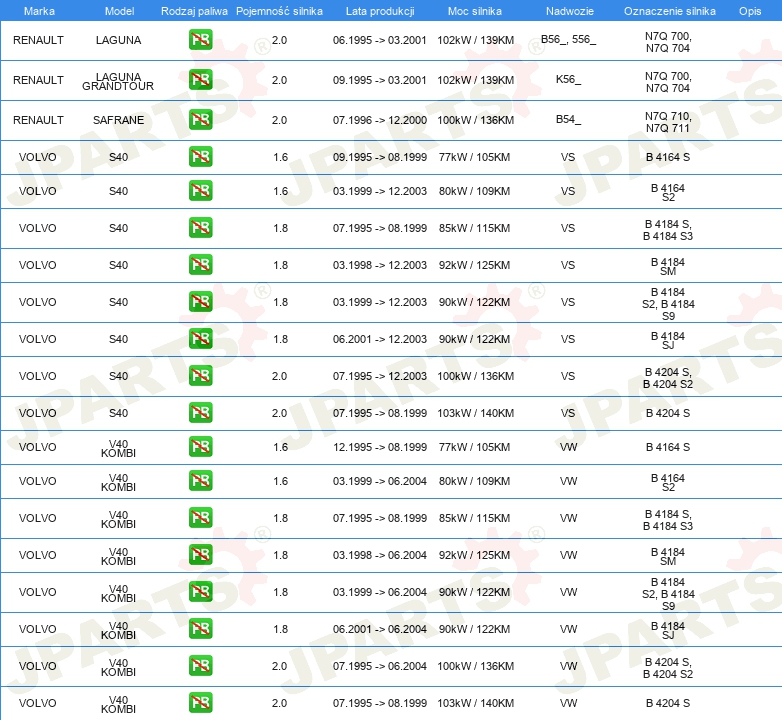782x720 pixels.
Task: Click the Nadwozie column header
Action: [x=570, y=11]
